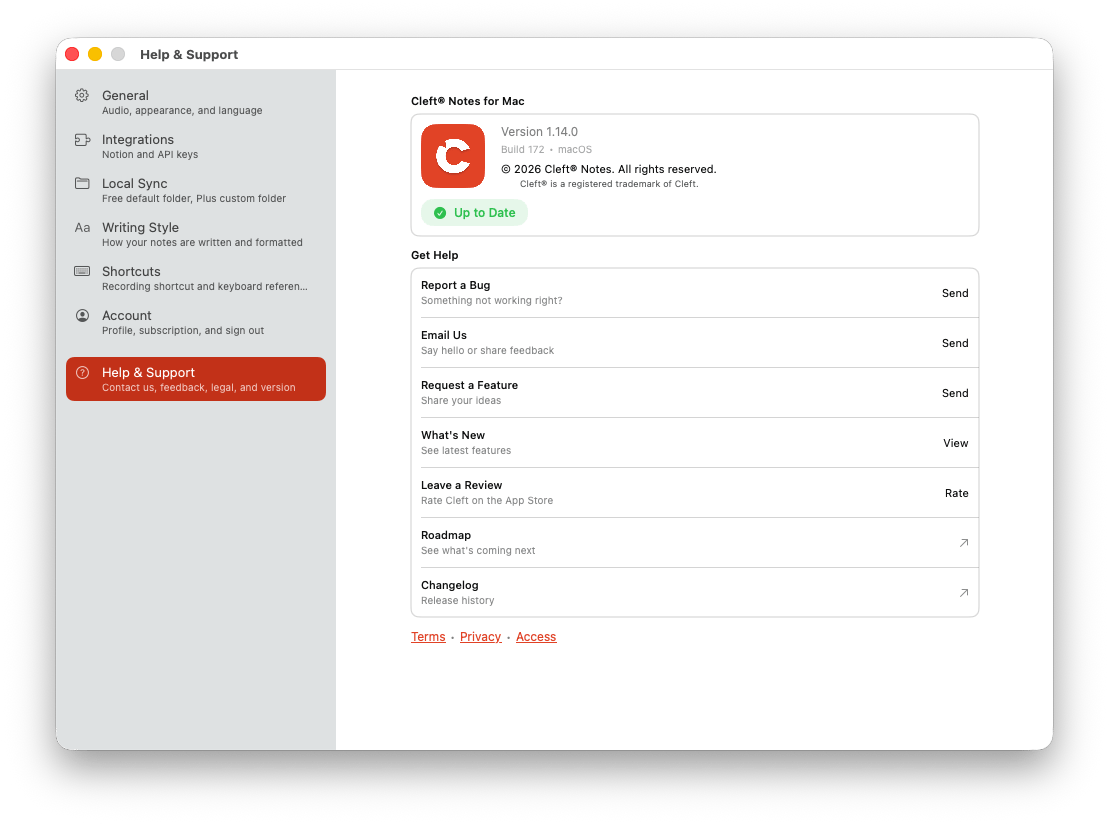
Task: Click 'Release history' subtitle
Action: (x=457, y=600)
